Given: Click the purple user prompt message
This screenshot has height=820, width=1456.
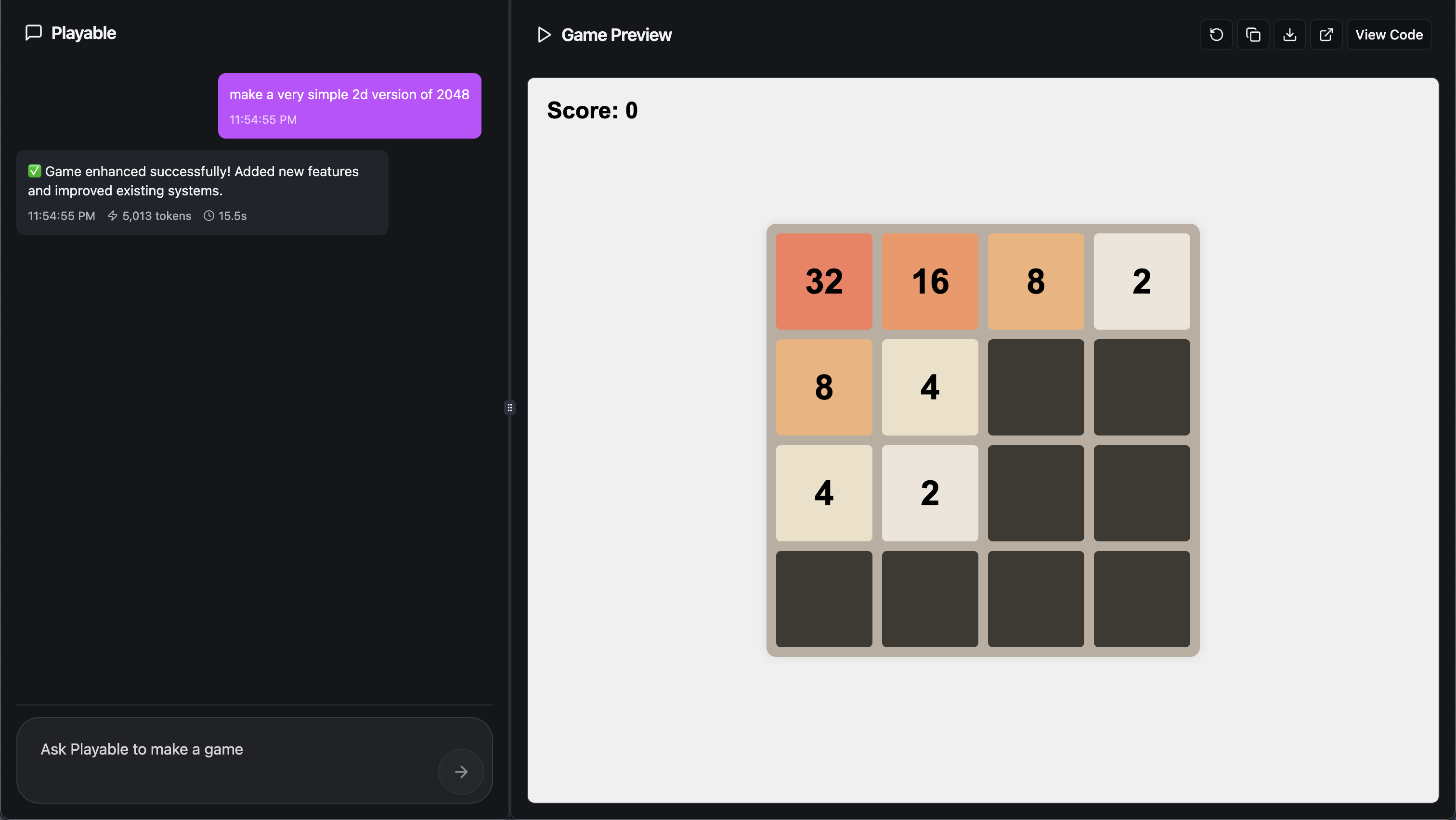Looking at the screenshot, I should tap(349, 105).
